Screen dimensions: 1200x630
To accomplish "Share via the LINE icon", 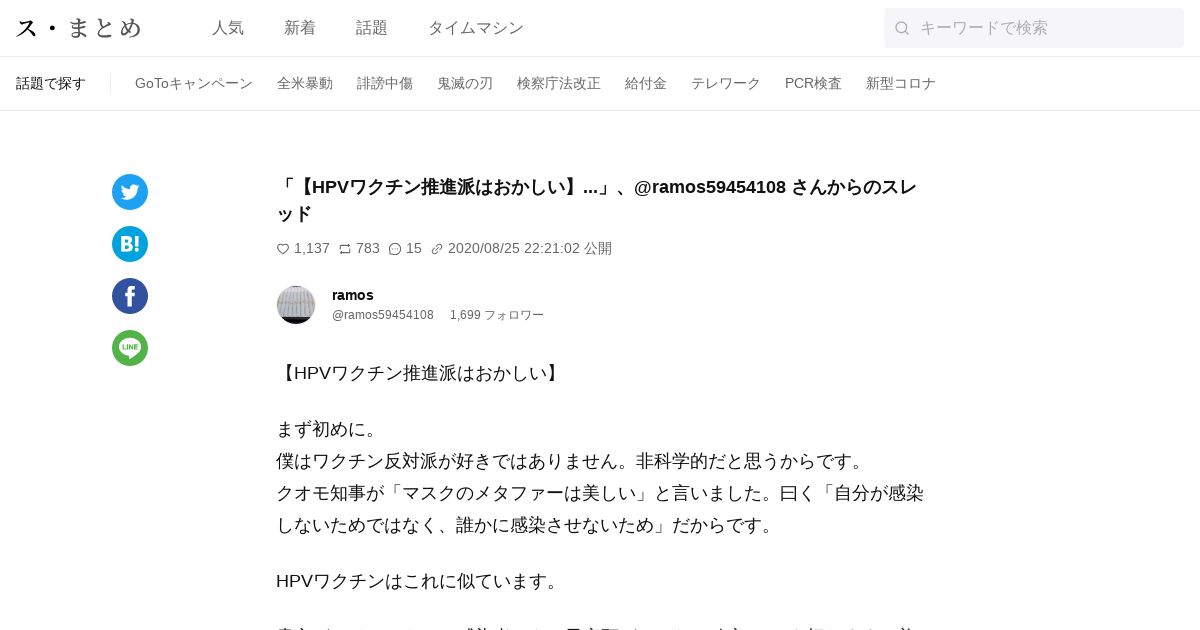I will coord(130,348).
